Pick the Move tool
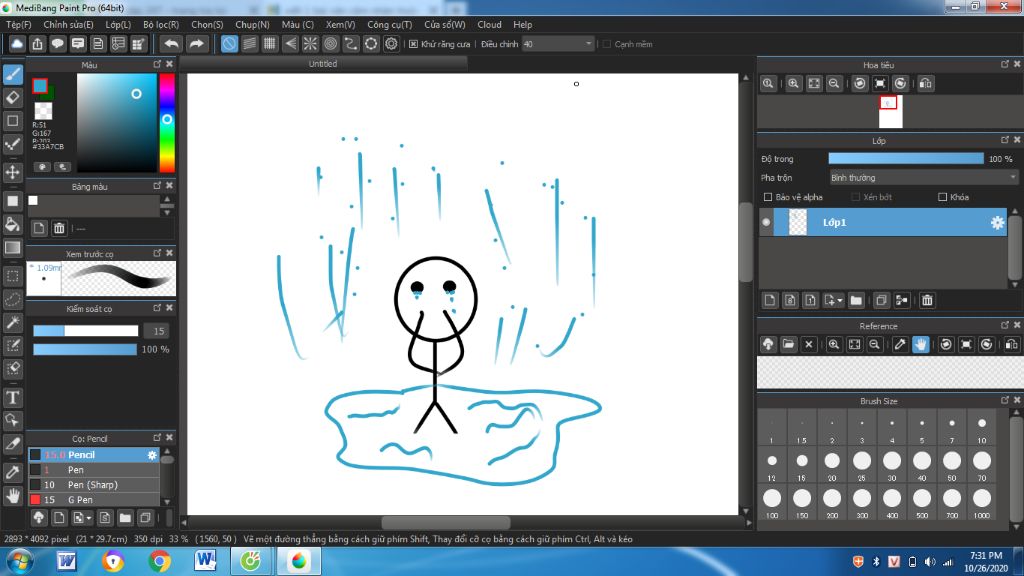Image resolution: width=1024 pixels, height=576 pixels. click(x=13, y=172)
